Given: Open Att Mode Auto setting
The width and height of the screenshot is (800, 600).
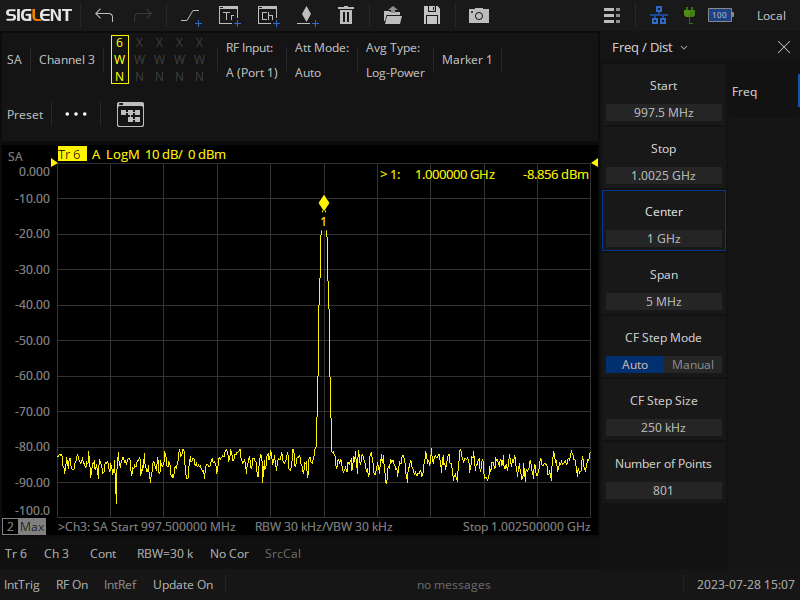Looking at the screenshot, I should 321,60.
